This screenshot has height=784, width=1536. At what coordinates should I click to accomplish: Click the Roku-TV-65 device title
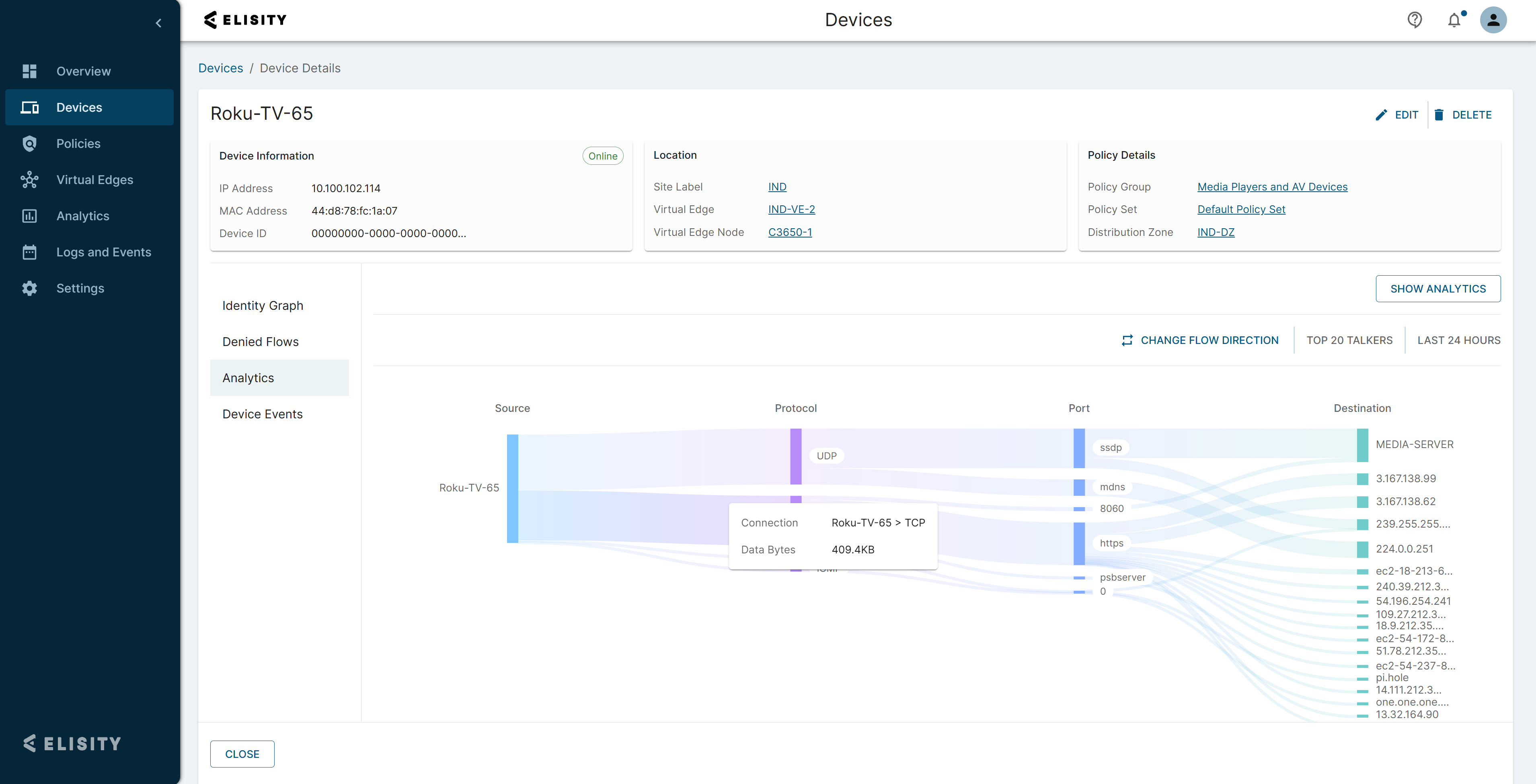(x=261, y=113)
